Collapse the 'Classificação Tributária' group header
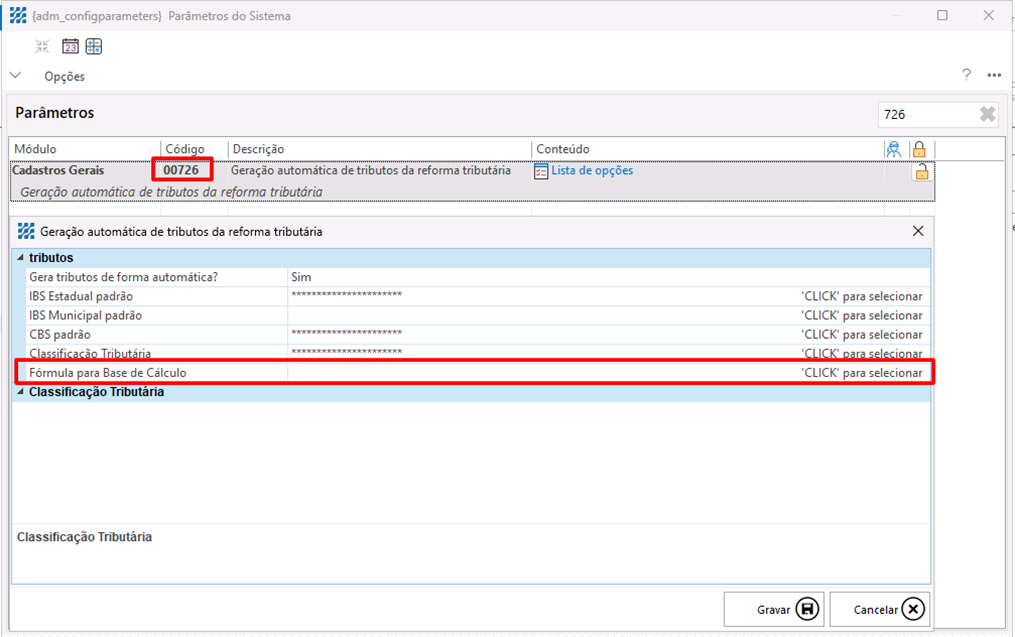1015x637 pixels. click(21, 393)
